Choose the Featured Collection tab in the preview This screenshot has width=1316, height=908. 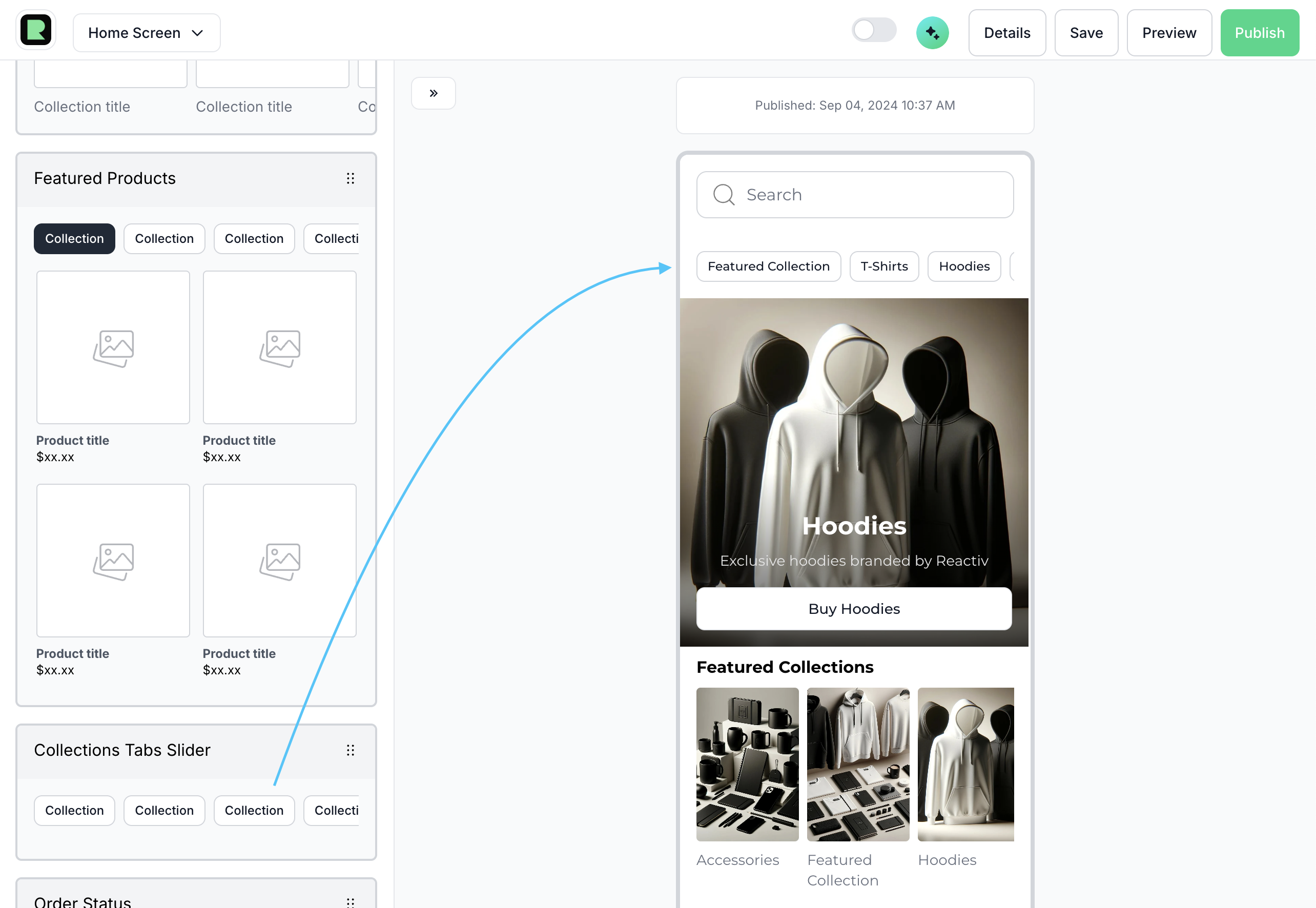pyautogui.click(x=768, y=266)
